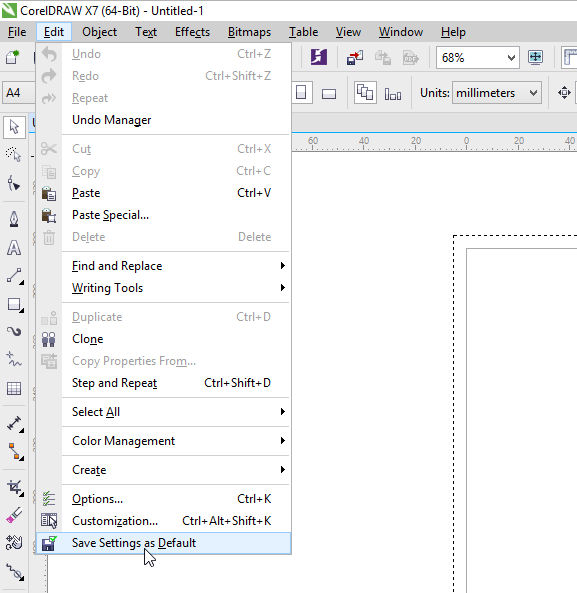577x593 pixels.
Task: Select the Freehand Pick tool
Action: pyautogui.click(x=14, y=154)
